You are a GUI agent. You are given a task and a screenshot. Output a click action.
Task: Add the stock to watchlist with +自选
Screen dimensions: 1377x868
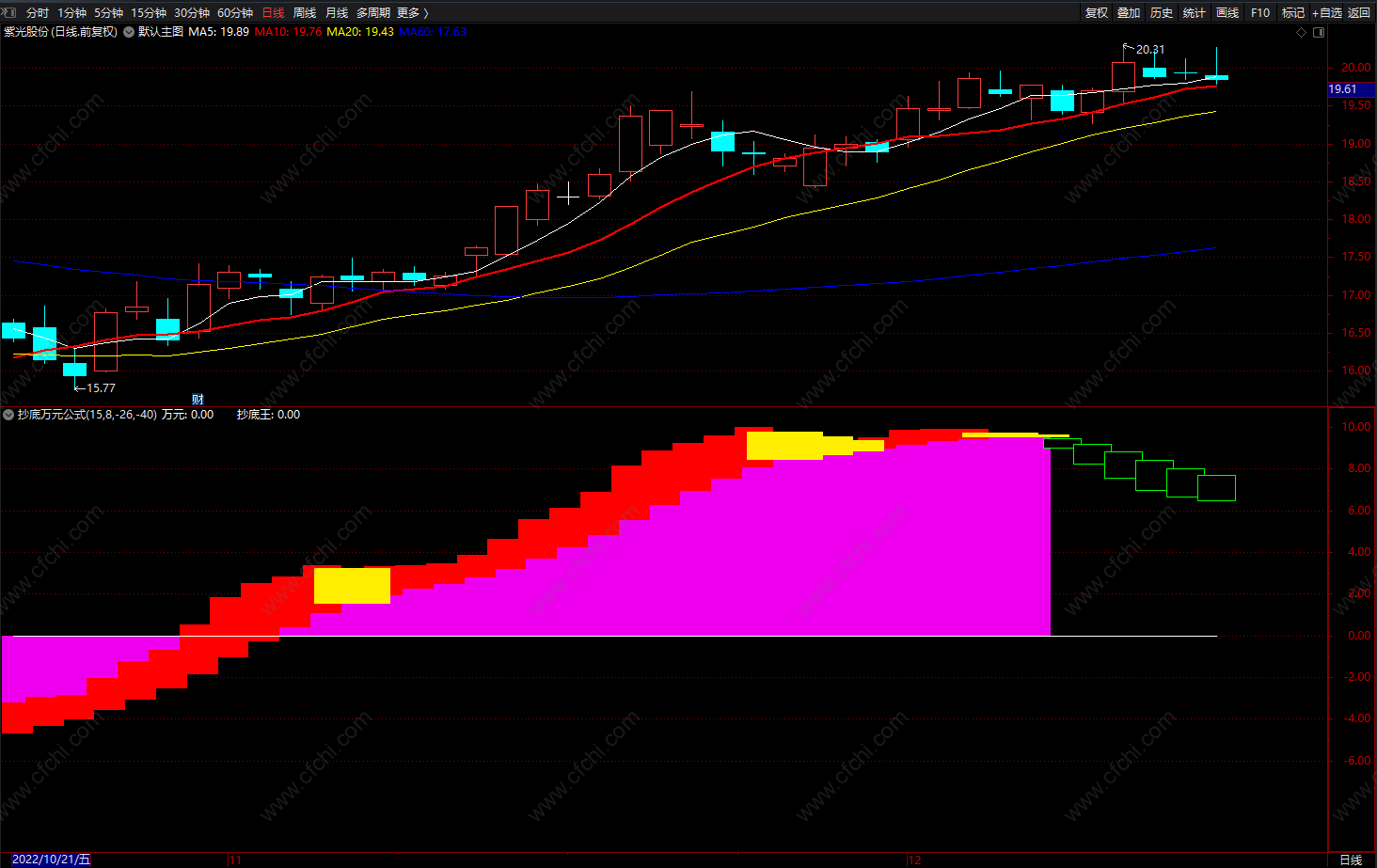click(1327, 13)
